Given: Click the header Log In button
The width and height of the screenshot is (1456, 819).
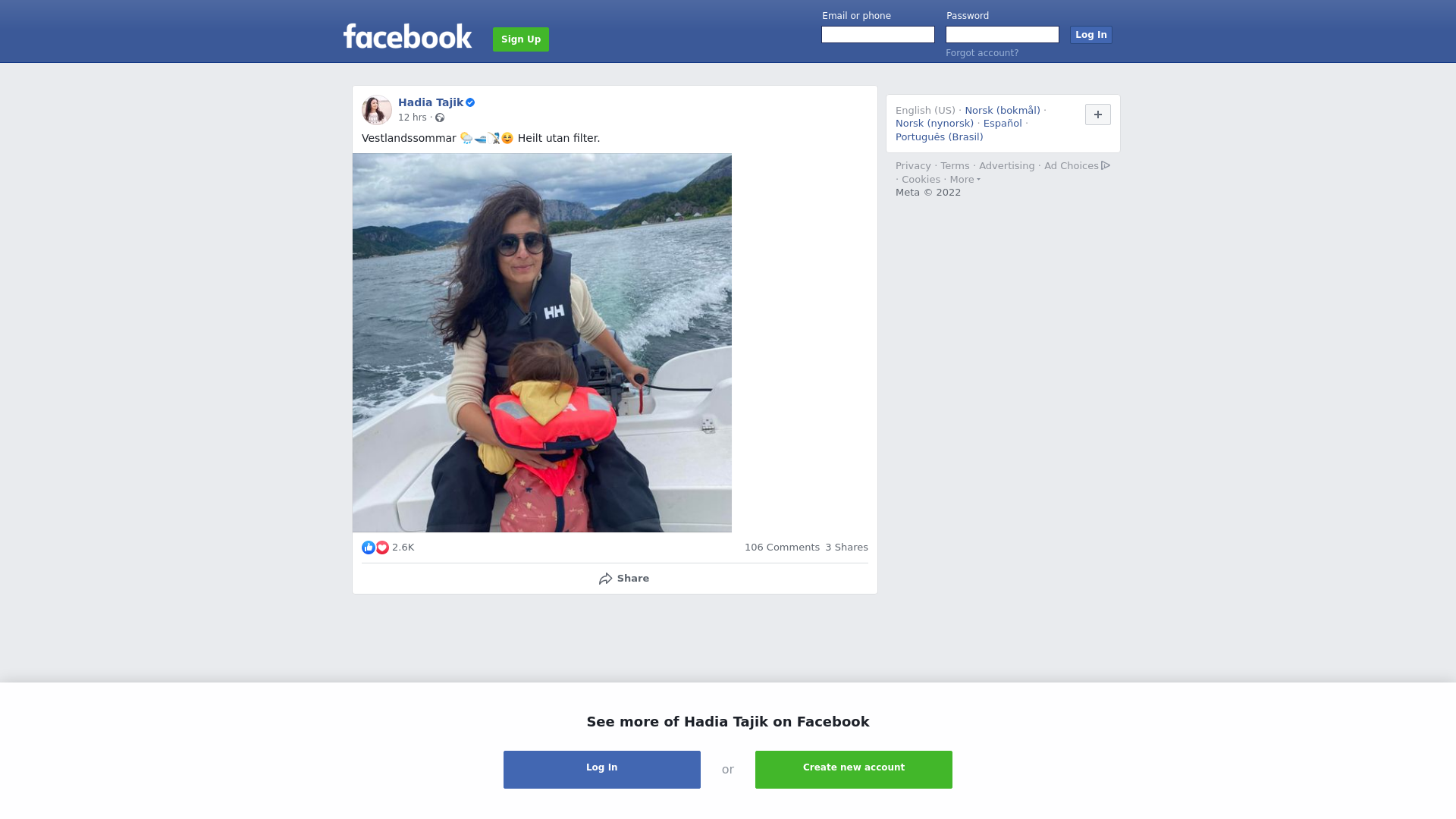Looking at the screenshot, I should (x=1090, y=35).
